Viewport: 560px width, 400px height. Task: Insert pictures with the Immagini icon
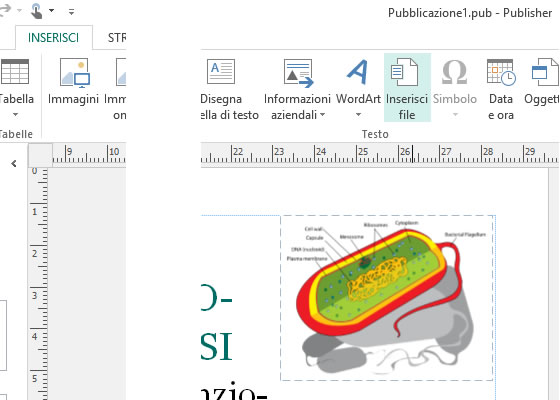74,73
